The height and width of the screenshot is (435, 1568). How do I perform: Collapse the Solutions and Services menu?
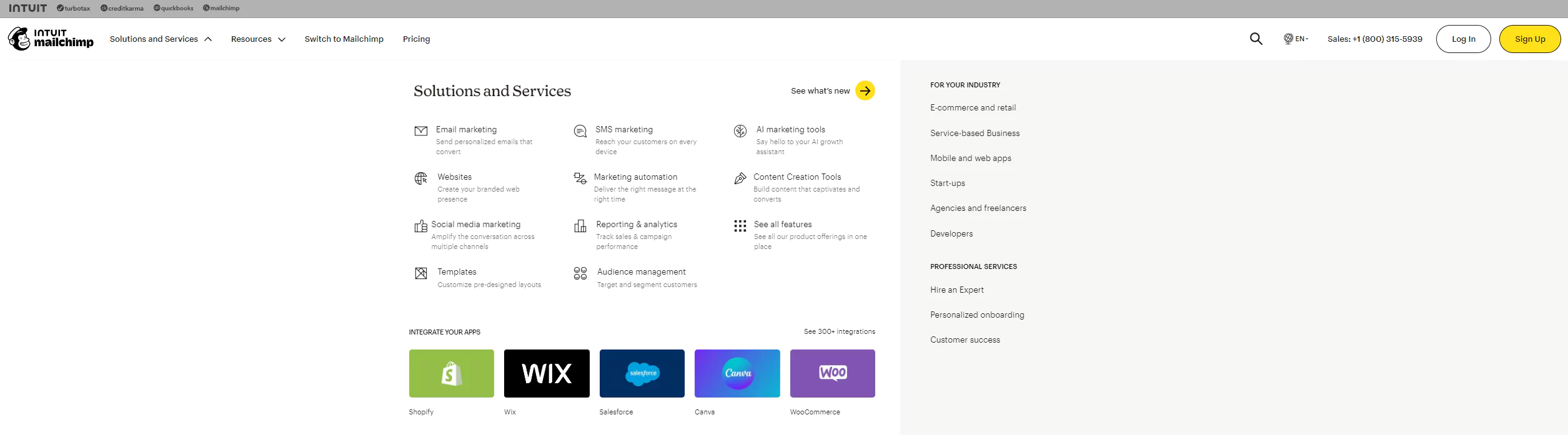[161, 39]
